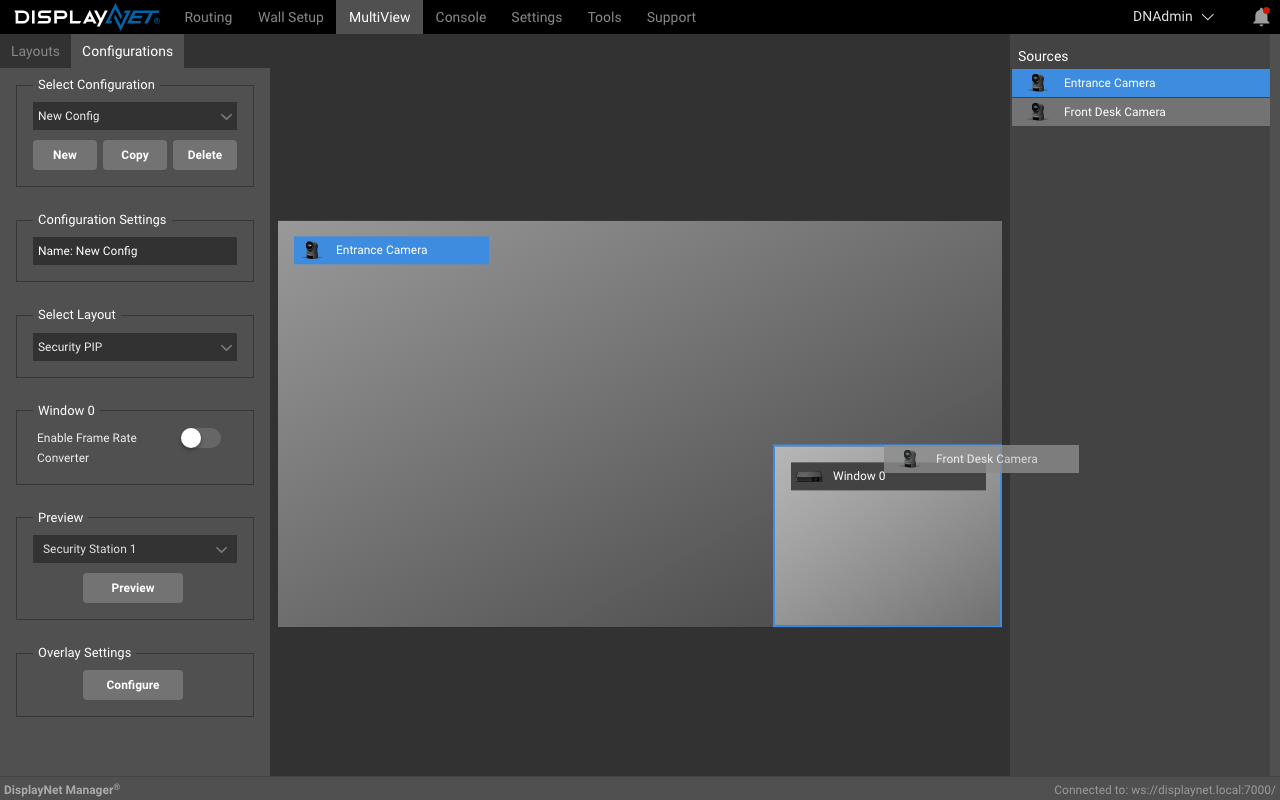1280x800 pixels.
Task: Click the camera icon on the dragged Front Desk Camera
Action: tap(910, 459)
